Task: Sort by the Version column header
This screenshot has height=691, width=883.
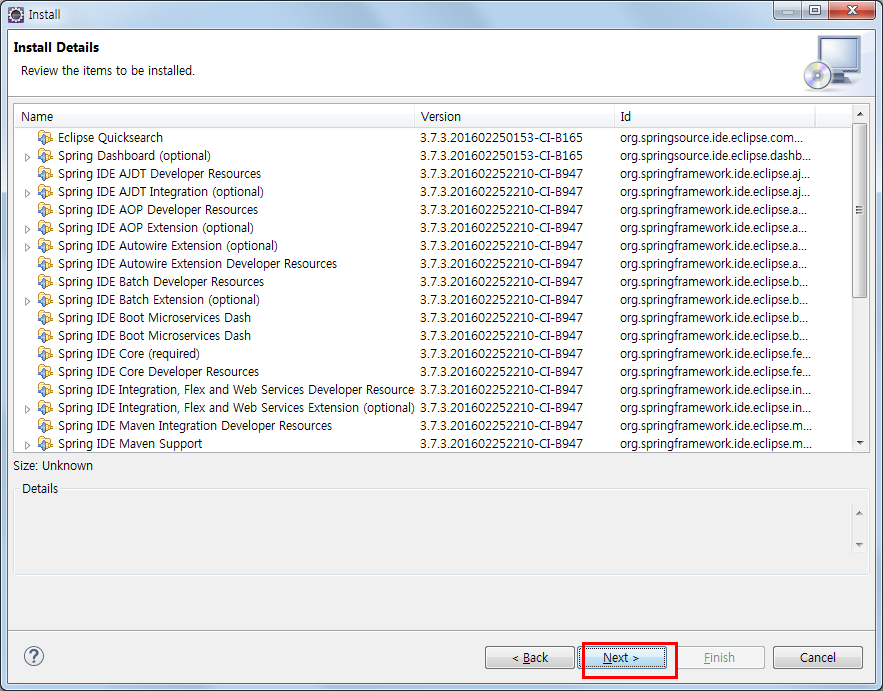Action: (514, 117)
